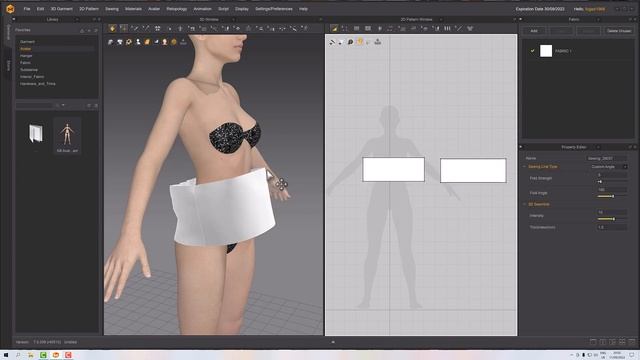The width and height of the screenshot is (640, 360).
Task: Click the Edit Sewing tool in 2D toolbar
Action: 334,28
